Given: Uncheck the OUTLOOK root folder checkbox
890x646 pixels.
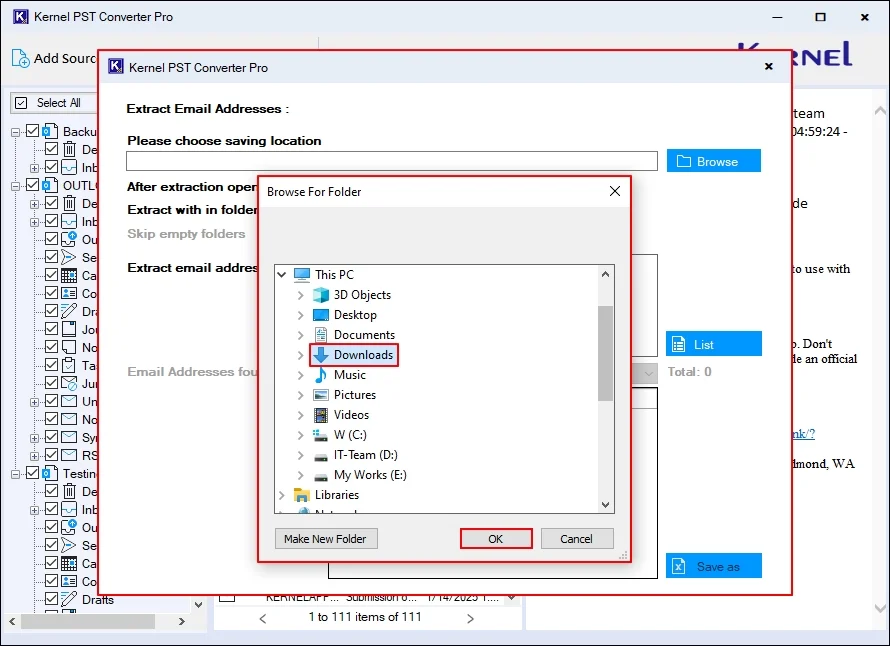Looking at the screenshot, I should pyautogui.click(x=33, y=185).
